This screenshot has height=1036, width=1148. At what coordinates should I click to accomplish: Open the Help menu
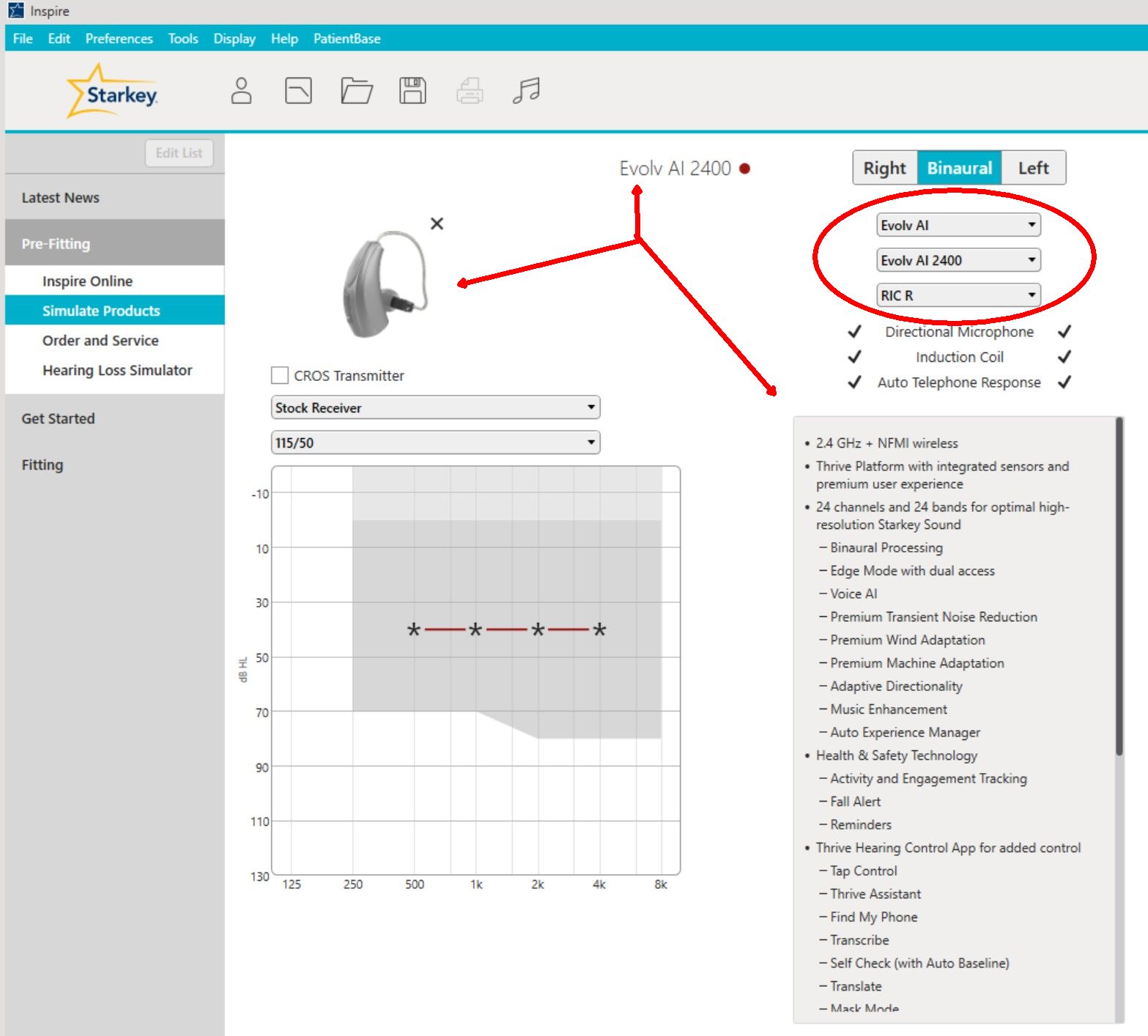[284, 39]
